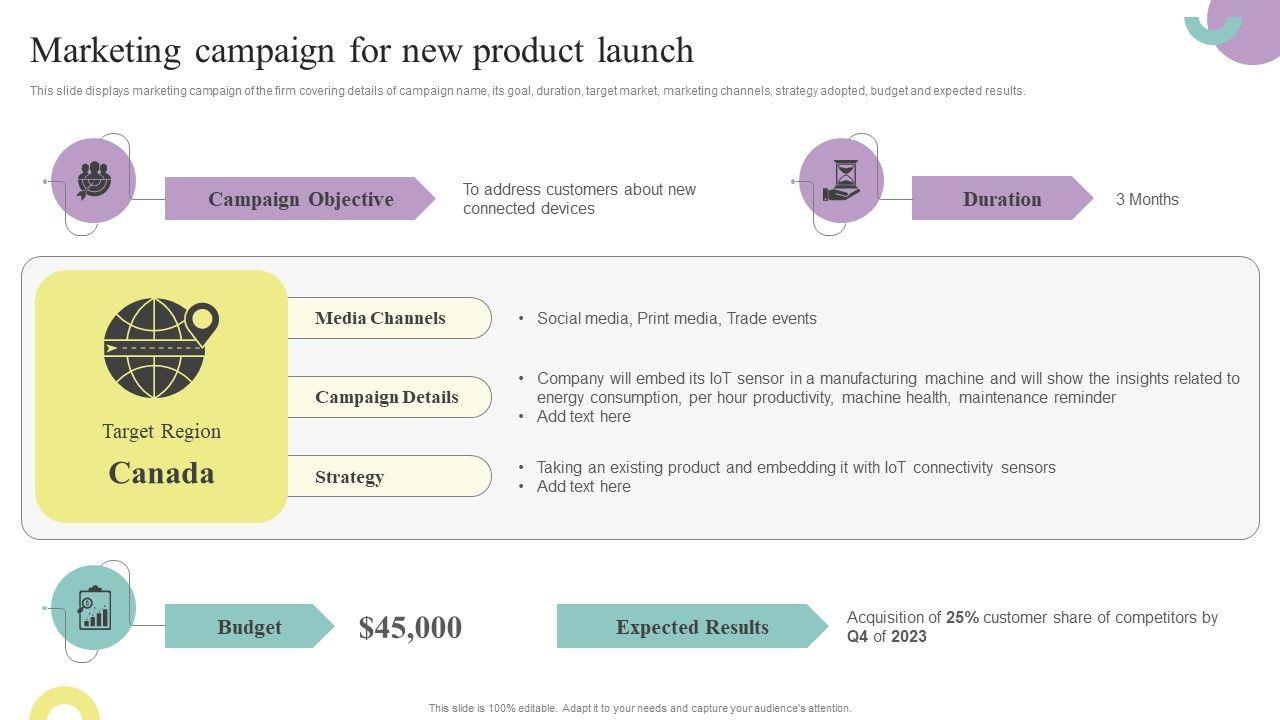
Task: Select the 3 Months duration text
Action: click(1147, 199)
